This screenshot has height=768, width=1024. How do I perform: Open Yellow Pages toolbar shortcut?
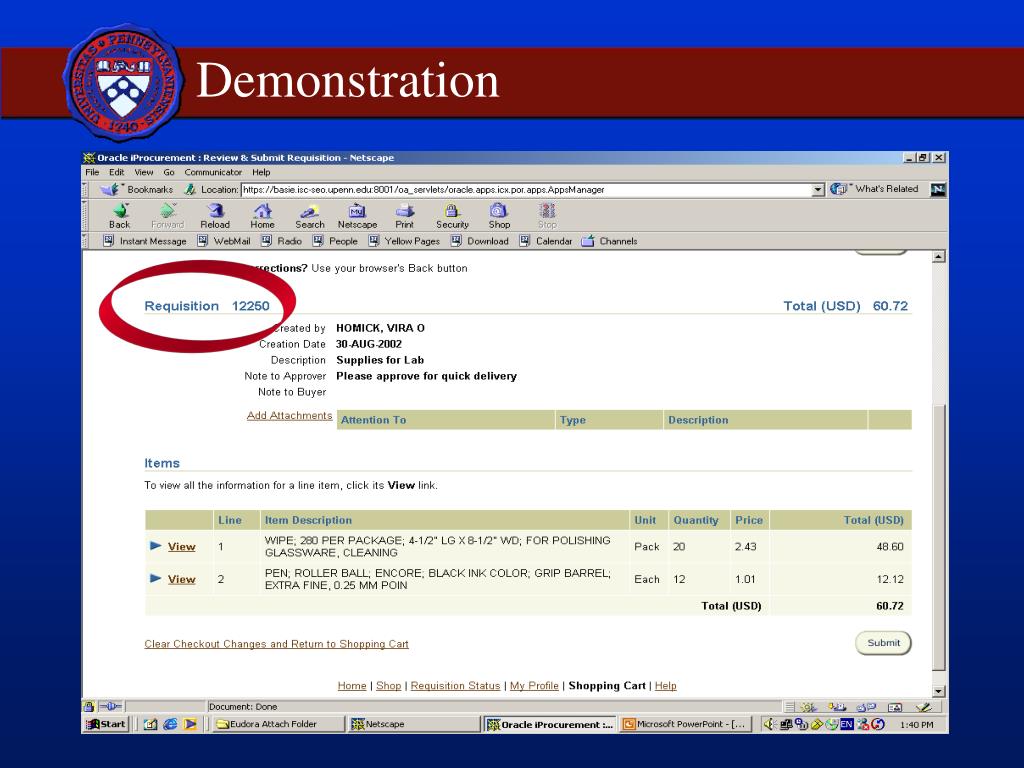(x=404, y=241)
